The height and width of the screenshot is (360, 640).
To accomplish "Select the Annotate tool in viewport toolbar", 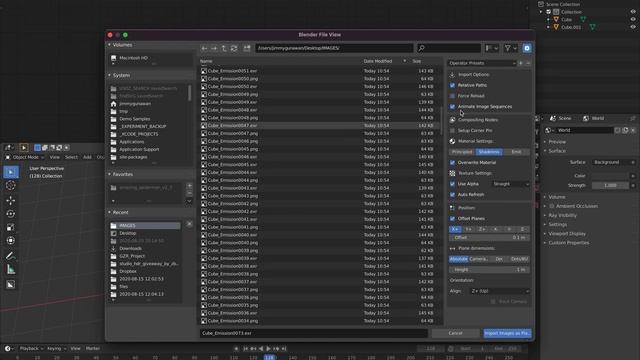I will [11, 256].
